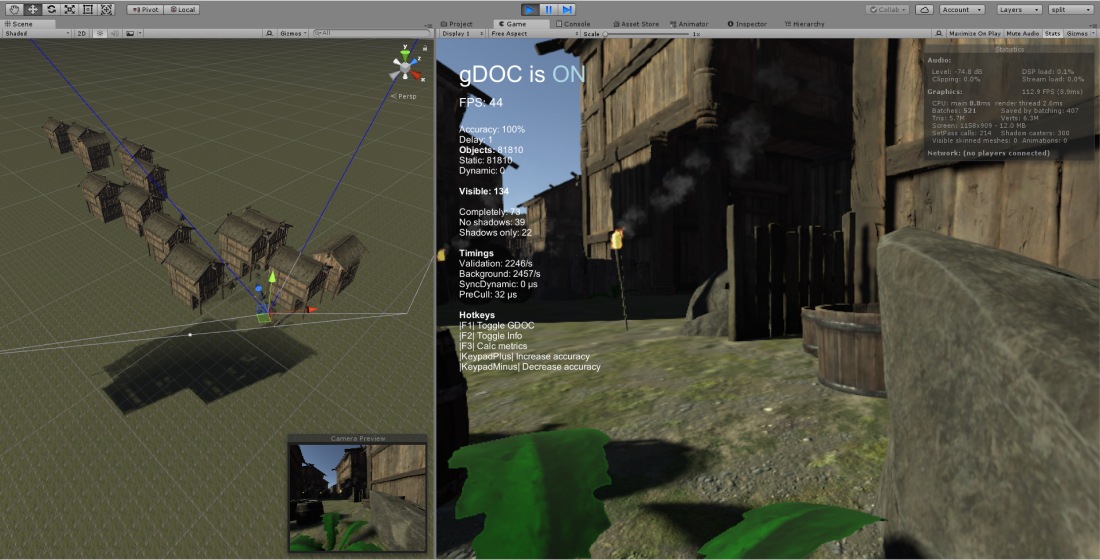Toggle 2D mode in Scene view

tap(83, 33)
